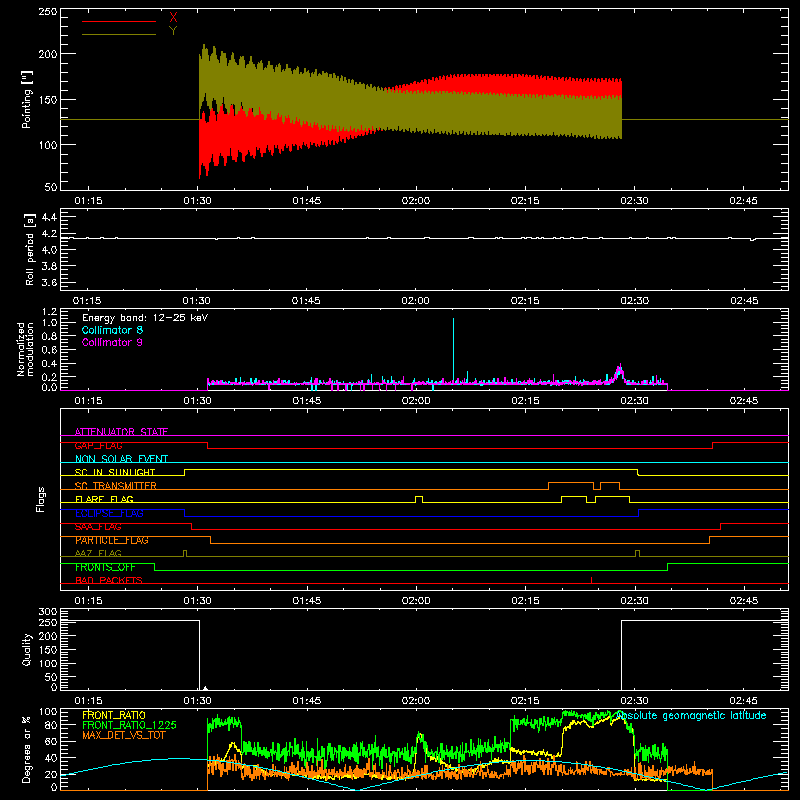Click the Flags axis title
800x800 pixels.
[x=41, y=499]
